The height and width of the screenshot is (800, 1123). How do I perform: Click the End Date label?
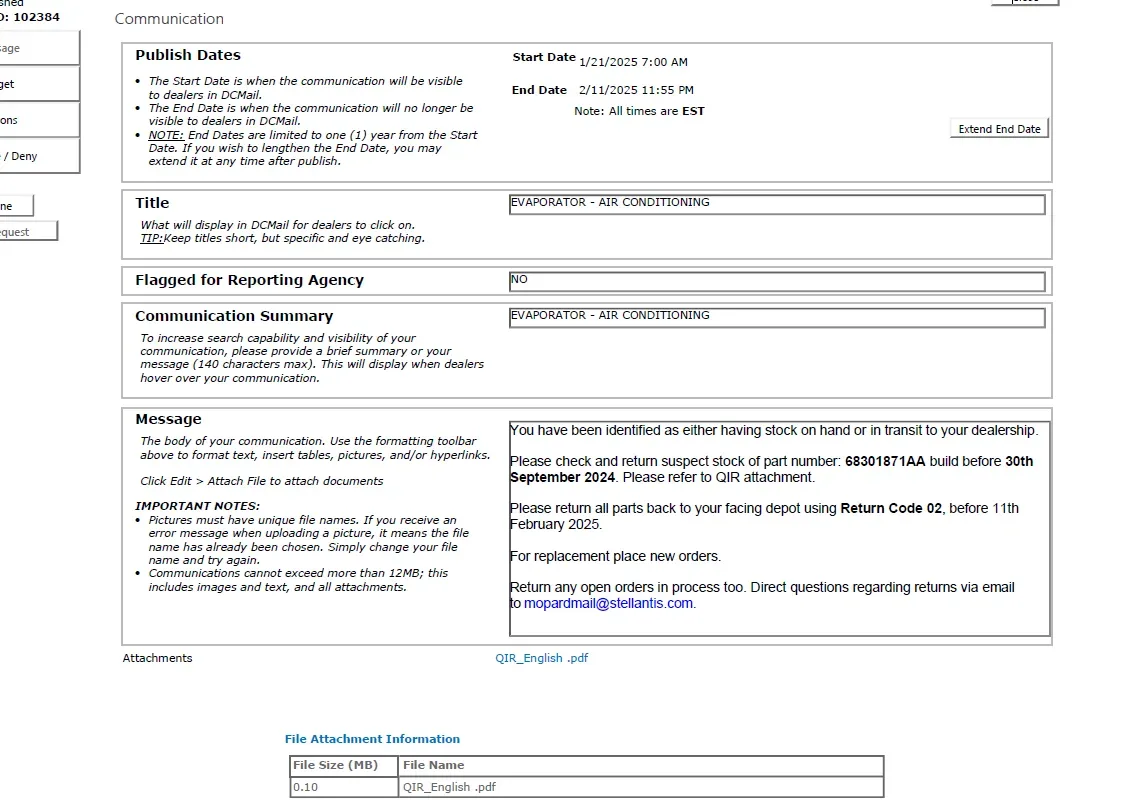click(x=539, y=90)
